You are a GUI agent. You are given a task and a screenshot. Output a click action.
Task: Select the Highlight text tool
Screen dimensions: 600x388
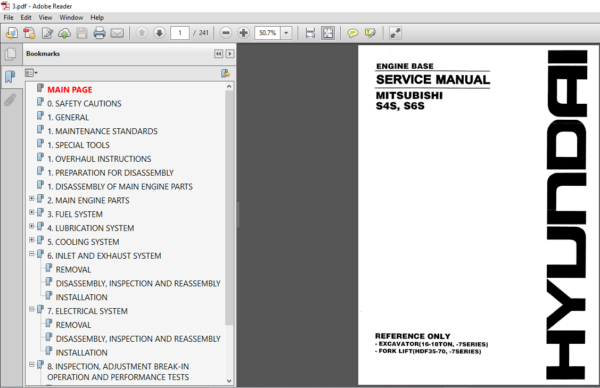tap(370, 33)
